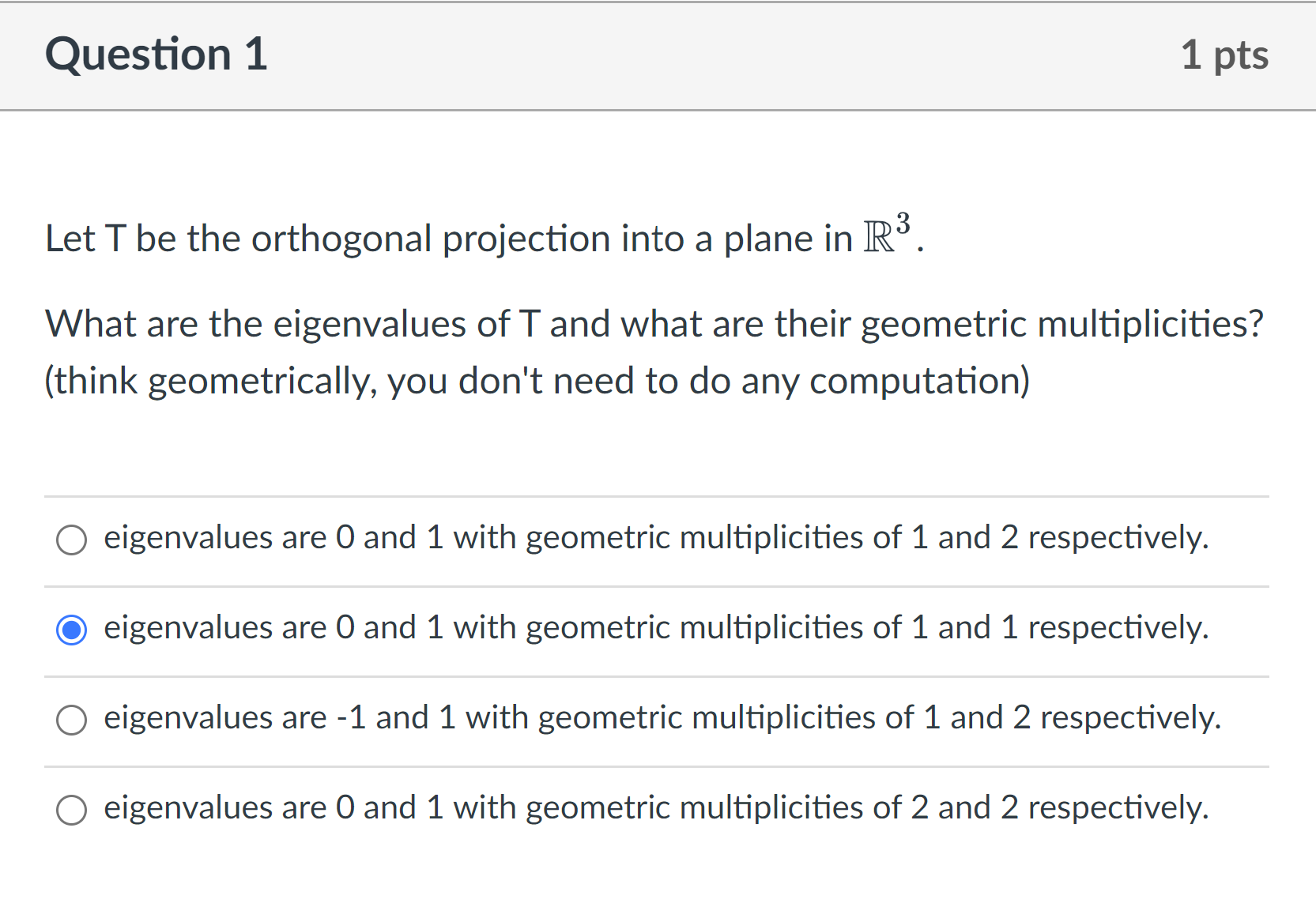Click the gray question title bar

pyautogui.click(x=658, y=54)
